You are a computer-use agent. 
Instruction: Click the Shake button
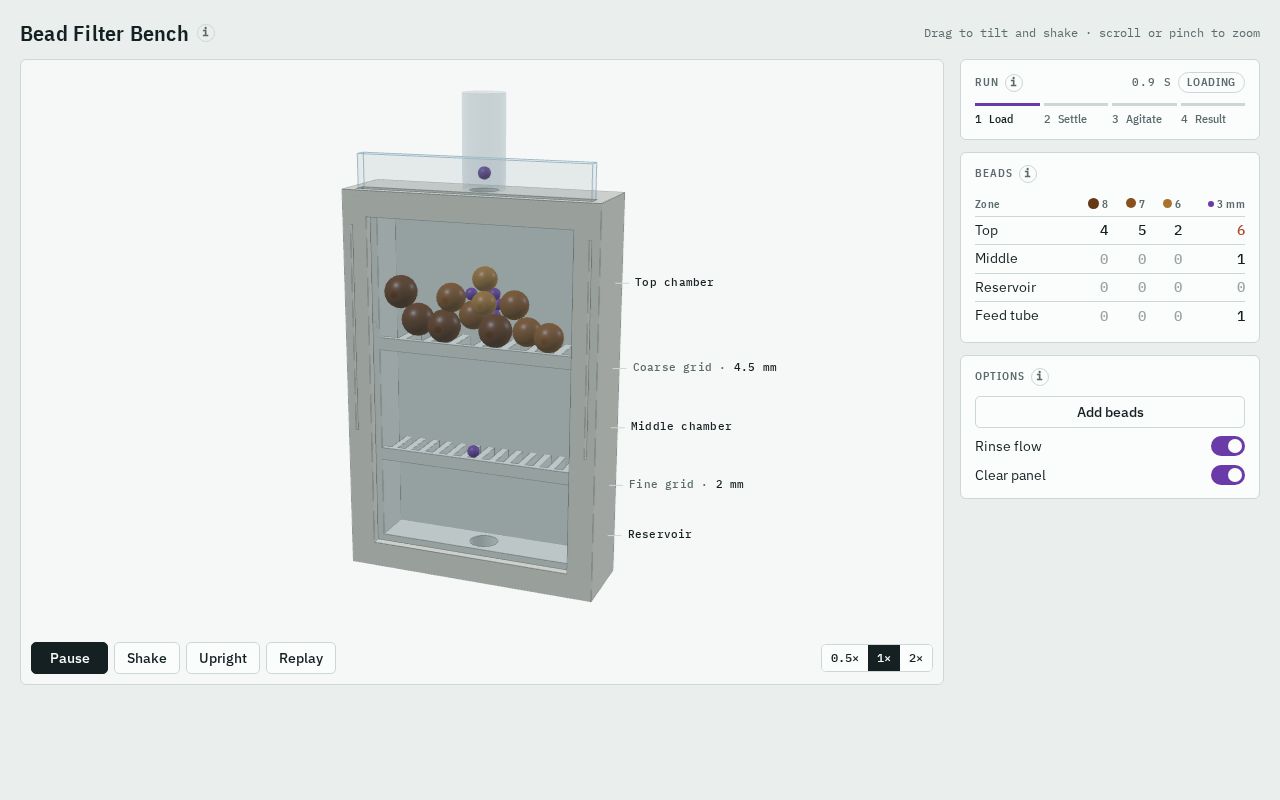pyautogui.click(x=147, y=658)
